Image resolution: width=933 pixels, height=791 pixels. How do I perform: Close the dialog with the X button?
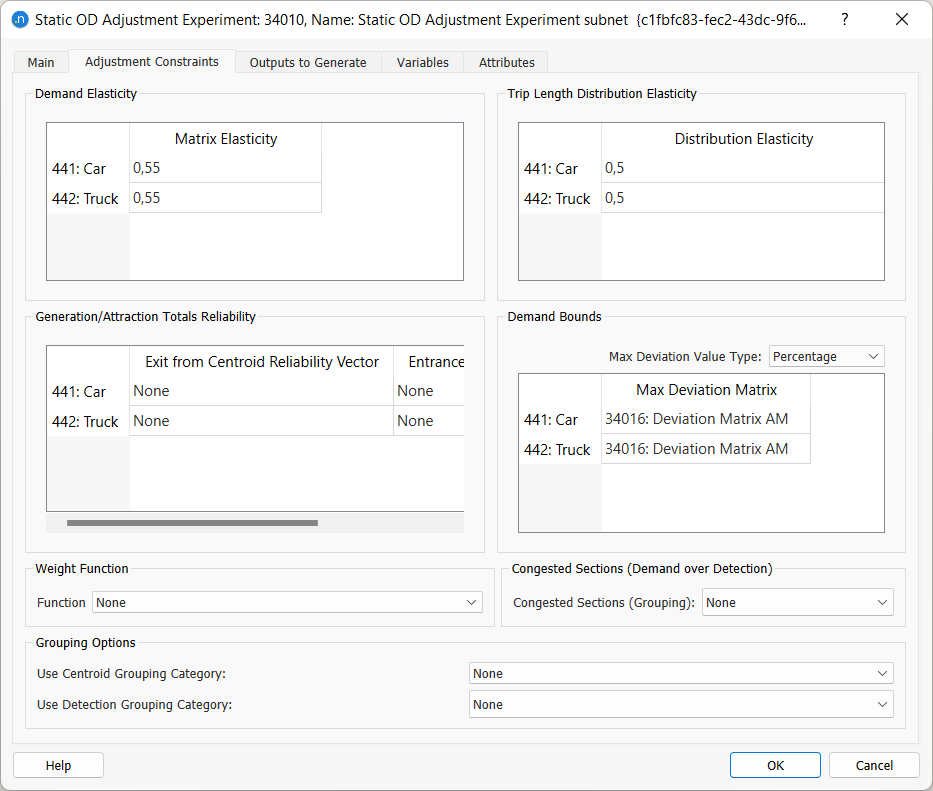[902, 19]
